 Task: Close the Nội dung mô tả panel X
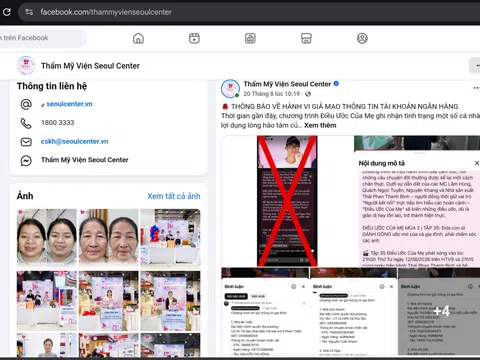(x=477, y=163)
